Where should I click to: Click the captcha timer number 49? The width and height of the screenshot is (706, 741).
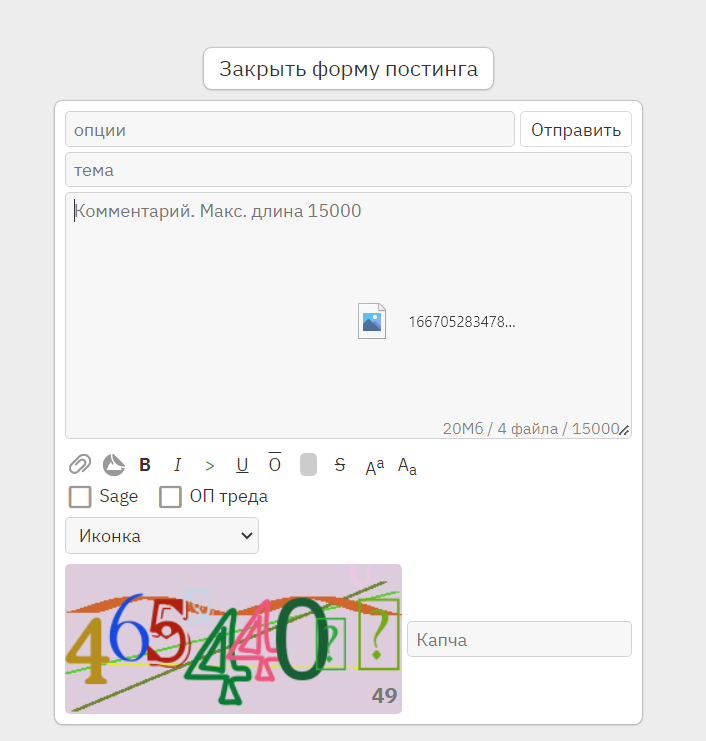click(384, 696)
